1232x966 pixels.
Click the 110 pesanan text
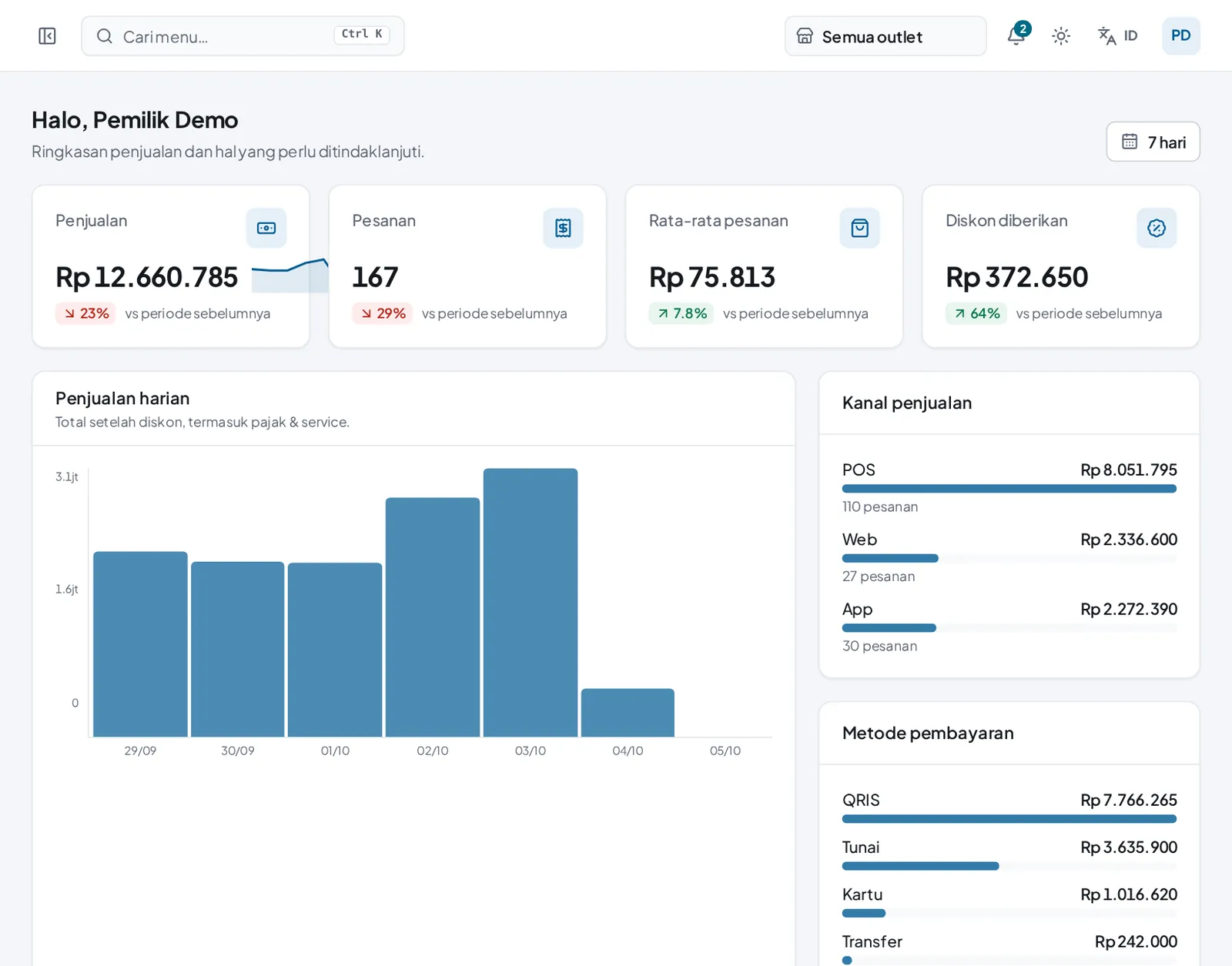pos(880,506)
